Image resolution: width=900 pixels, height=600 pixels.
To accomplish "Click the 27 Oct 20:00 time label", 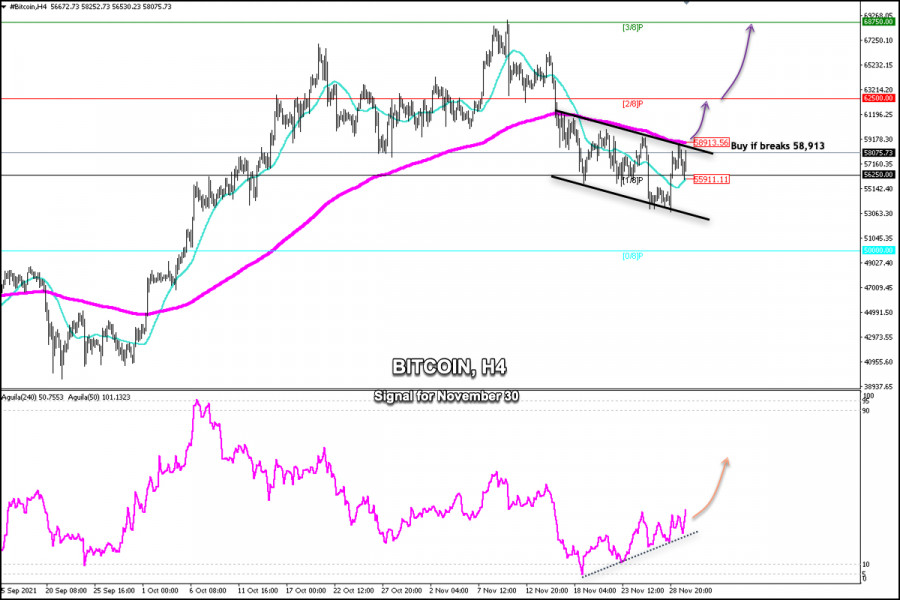I will pos(402,590).
